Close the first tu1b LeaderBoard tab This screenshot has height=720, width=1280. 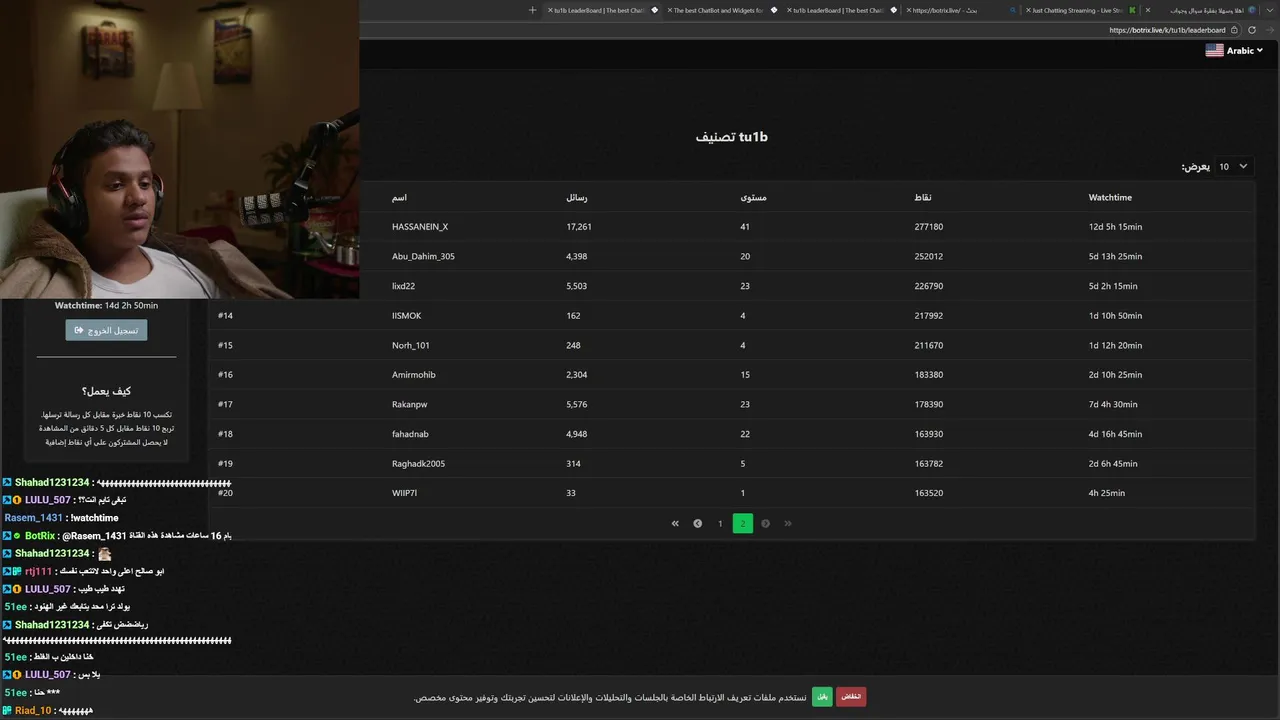click(x=550, y=10)
